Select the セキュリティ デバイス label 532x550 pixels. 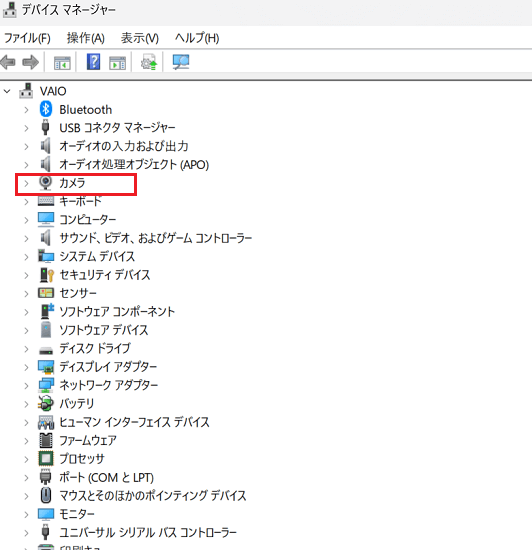(105, 275)
